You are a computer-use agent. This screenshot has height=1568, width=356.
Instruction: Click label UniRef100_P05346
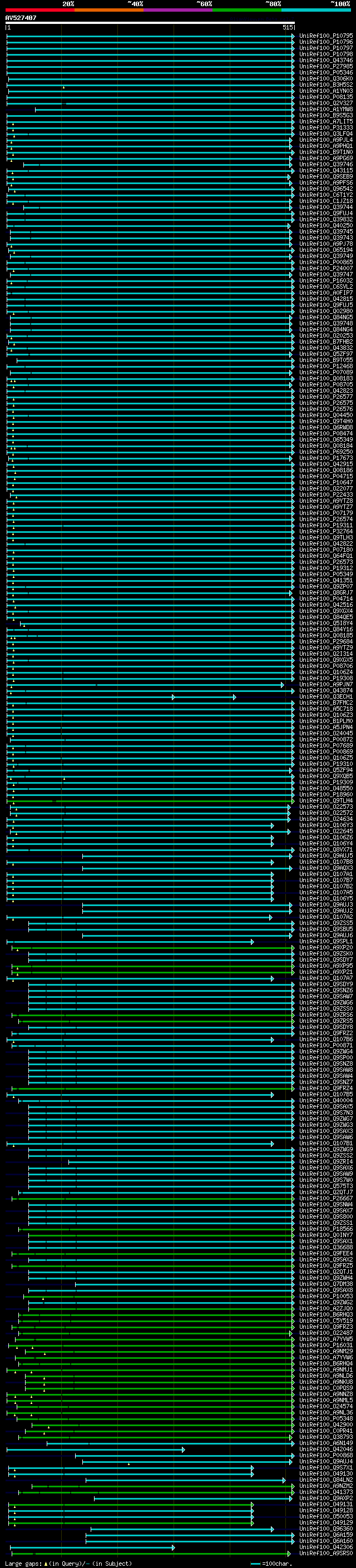click(x=326, y=72)
